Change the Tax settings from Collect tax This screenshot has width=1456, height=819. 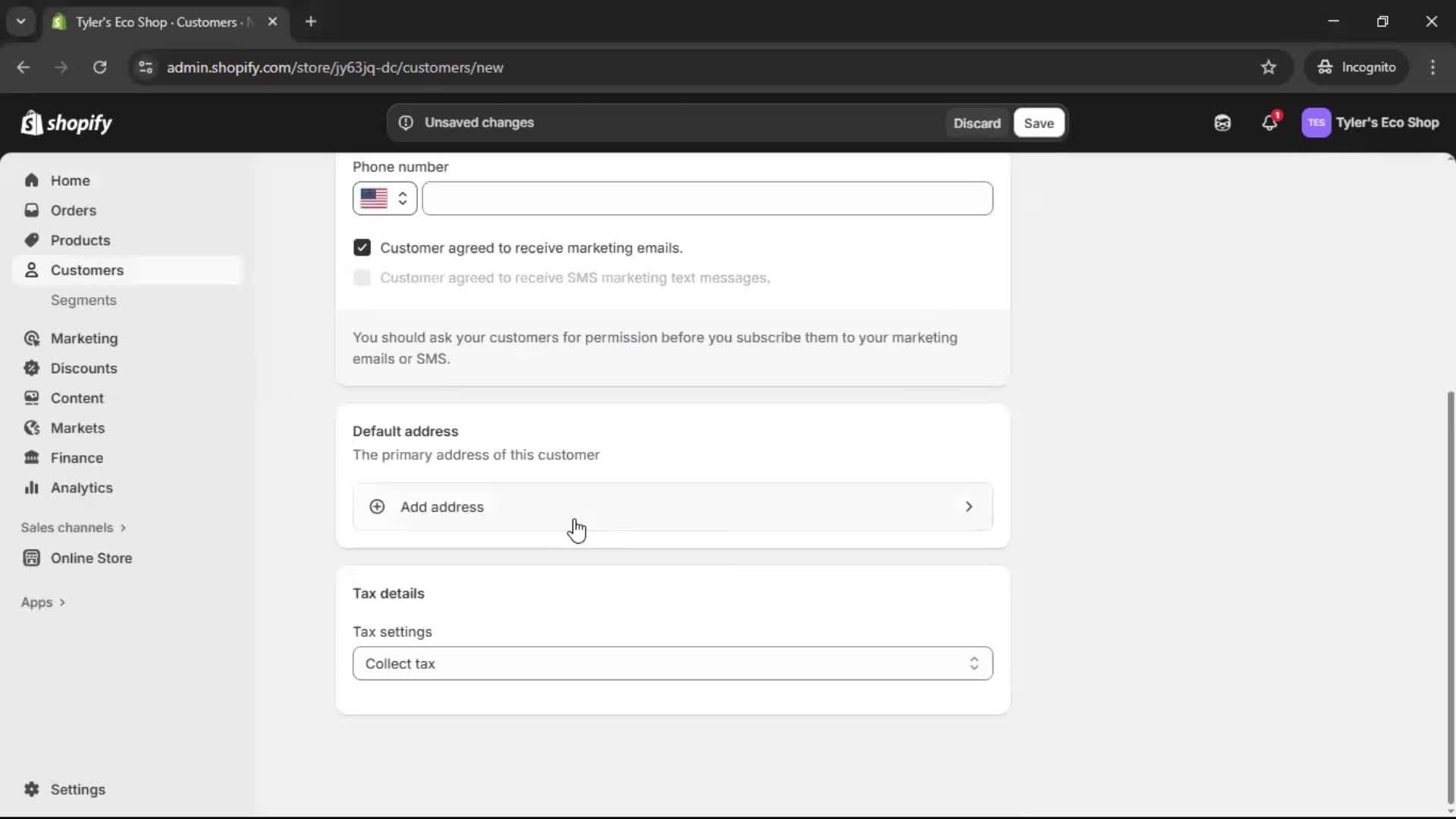point(672,664)
